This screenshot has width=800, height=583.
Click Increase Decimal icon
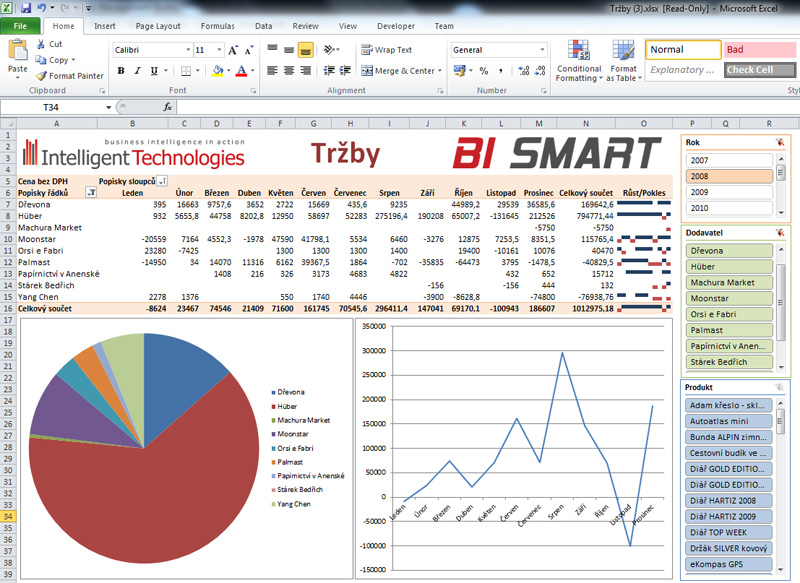(x=524, y=71)
